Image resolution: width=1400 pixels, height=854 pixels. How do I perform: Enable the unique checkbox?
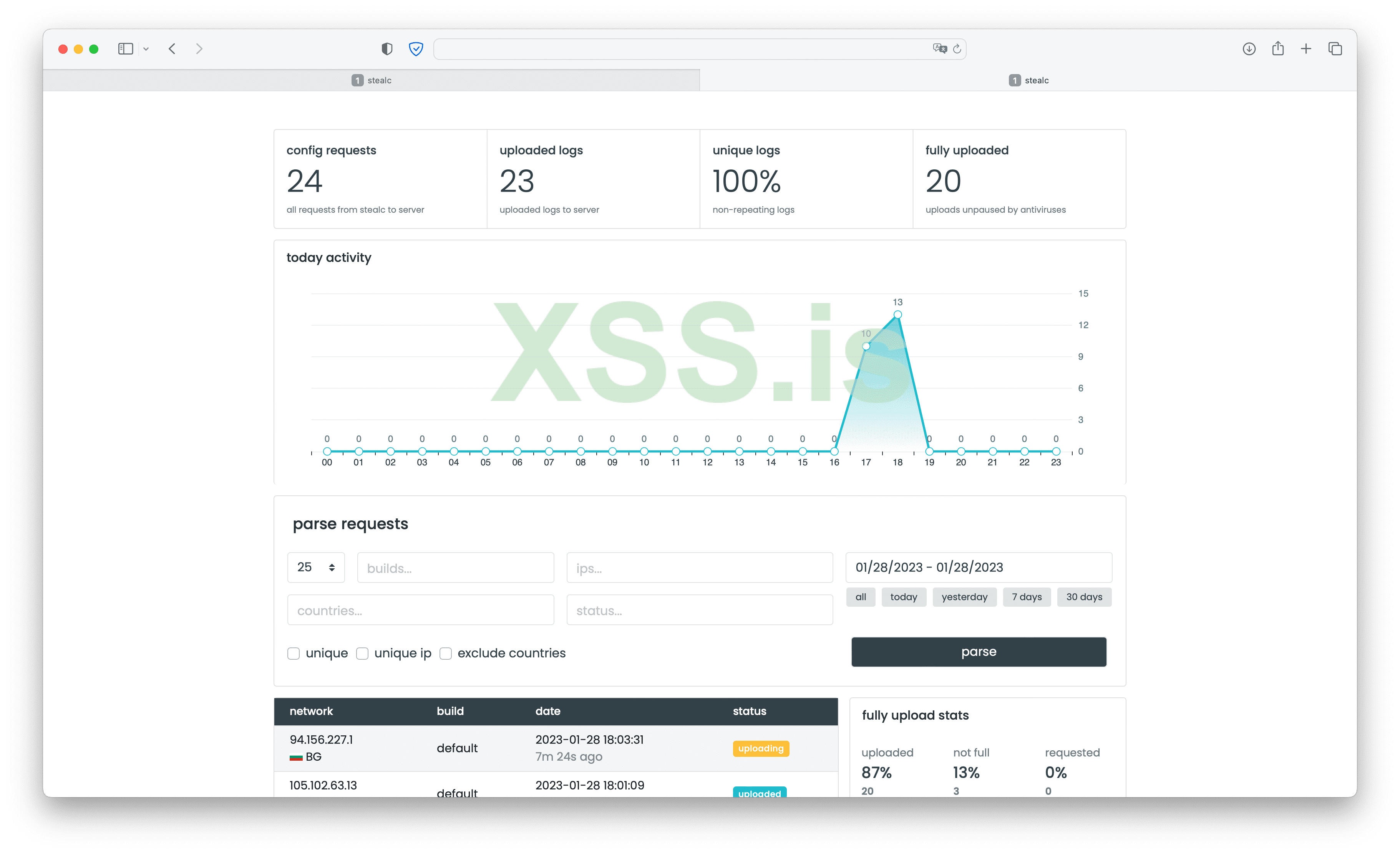point(294,654)
